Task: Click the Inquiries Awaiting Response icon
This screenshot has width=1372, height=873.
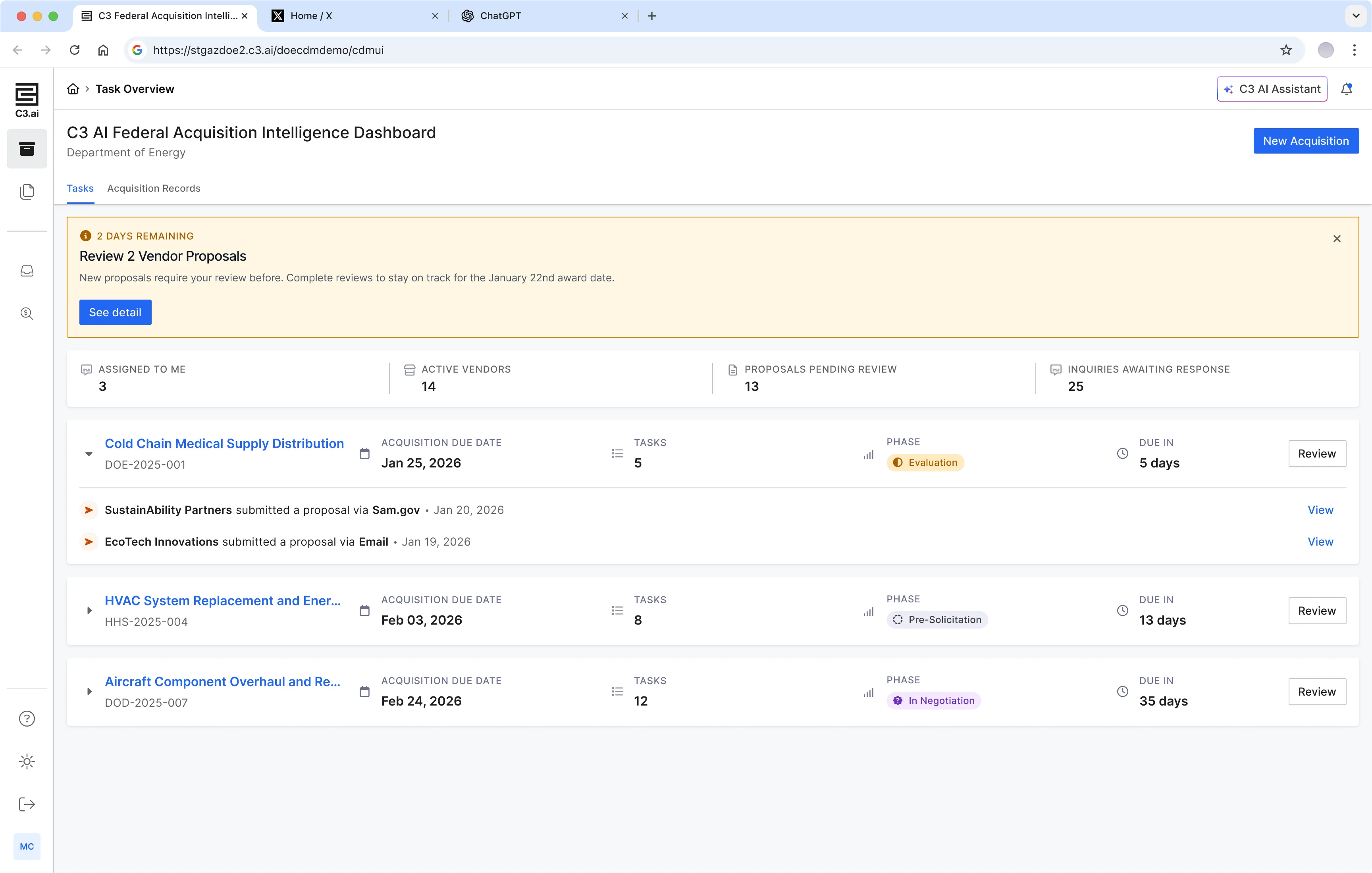Action: (1055, 369)
